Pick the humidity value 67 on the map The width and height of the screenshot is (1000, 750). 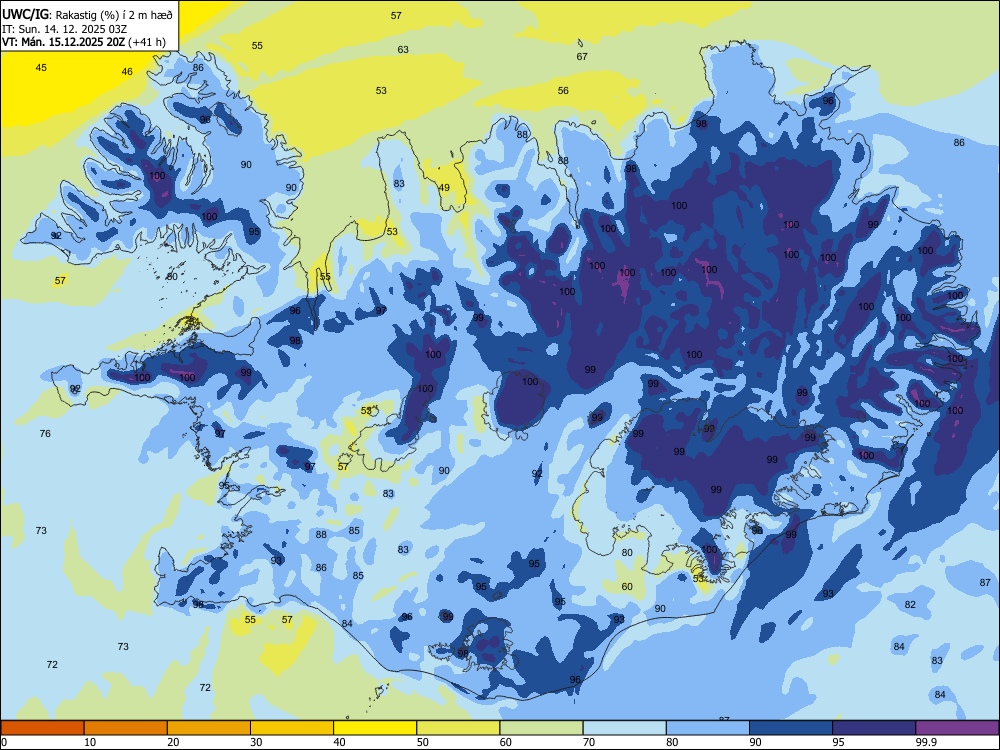tap(582, 56)
